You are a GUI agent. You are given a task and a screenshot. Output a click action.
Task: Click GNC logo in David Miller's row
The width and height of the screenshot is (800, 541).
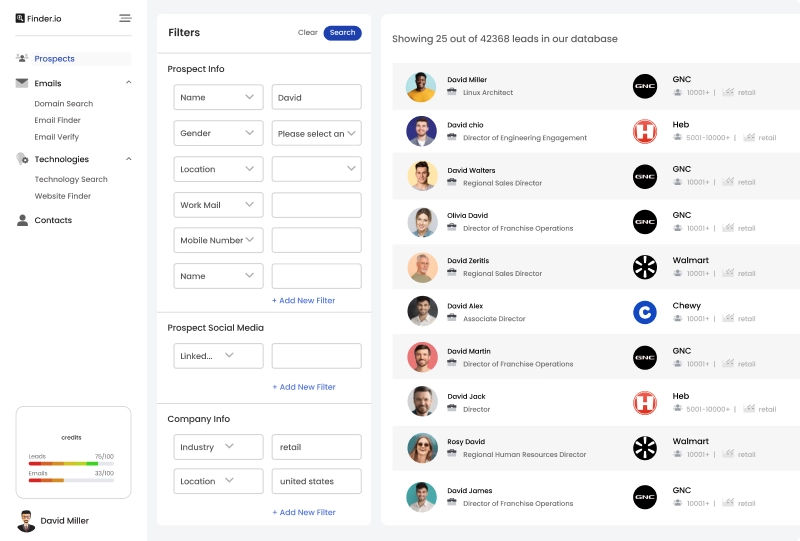click(x=645, y=86)
